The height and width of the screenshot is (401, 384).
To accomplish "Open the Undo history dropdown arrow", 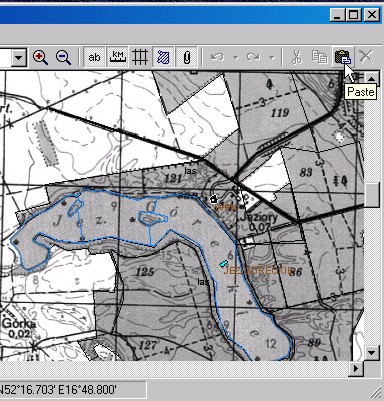I will pos(236,58).
